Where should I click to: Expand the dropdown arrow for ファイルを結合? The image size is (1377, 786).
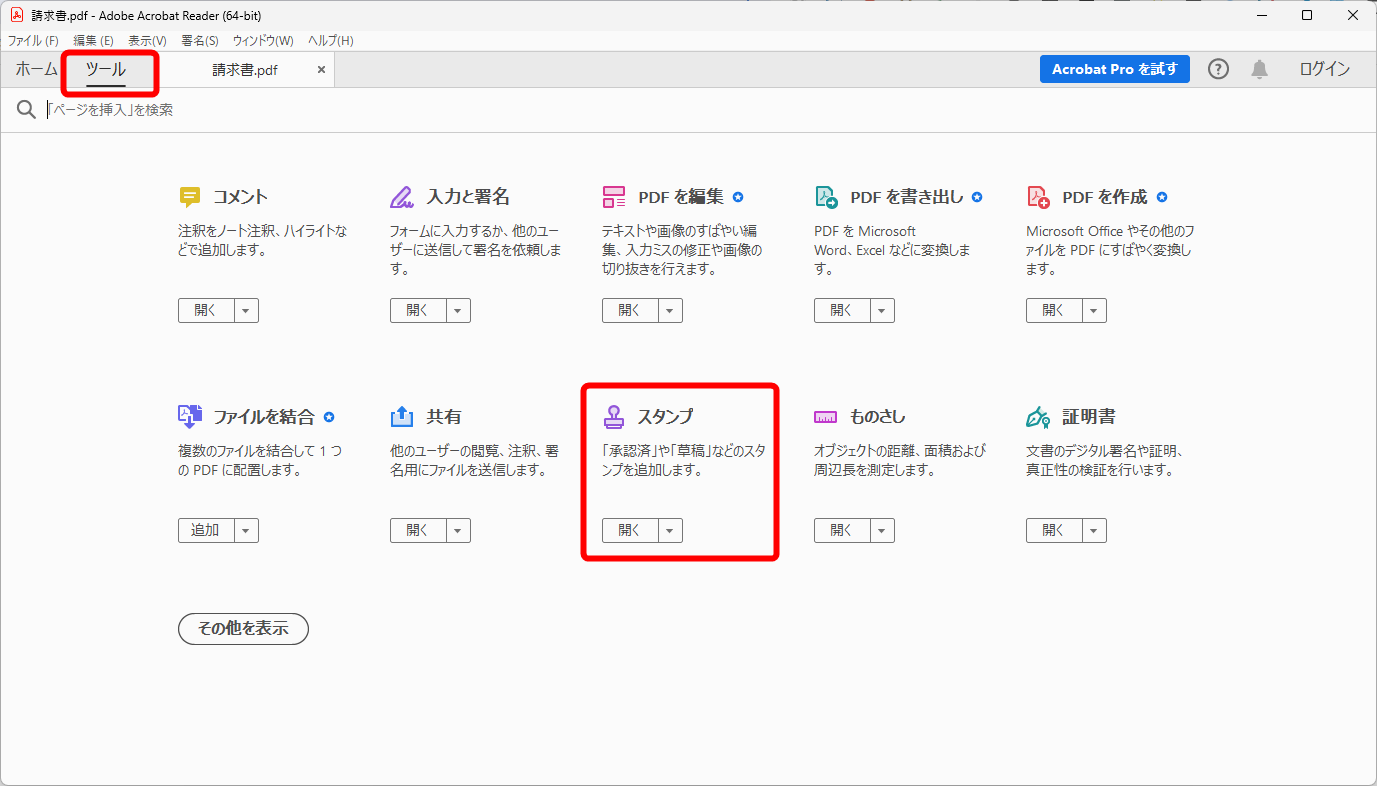[247, 531]
